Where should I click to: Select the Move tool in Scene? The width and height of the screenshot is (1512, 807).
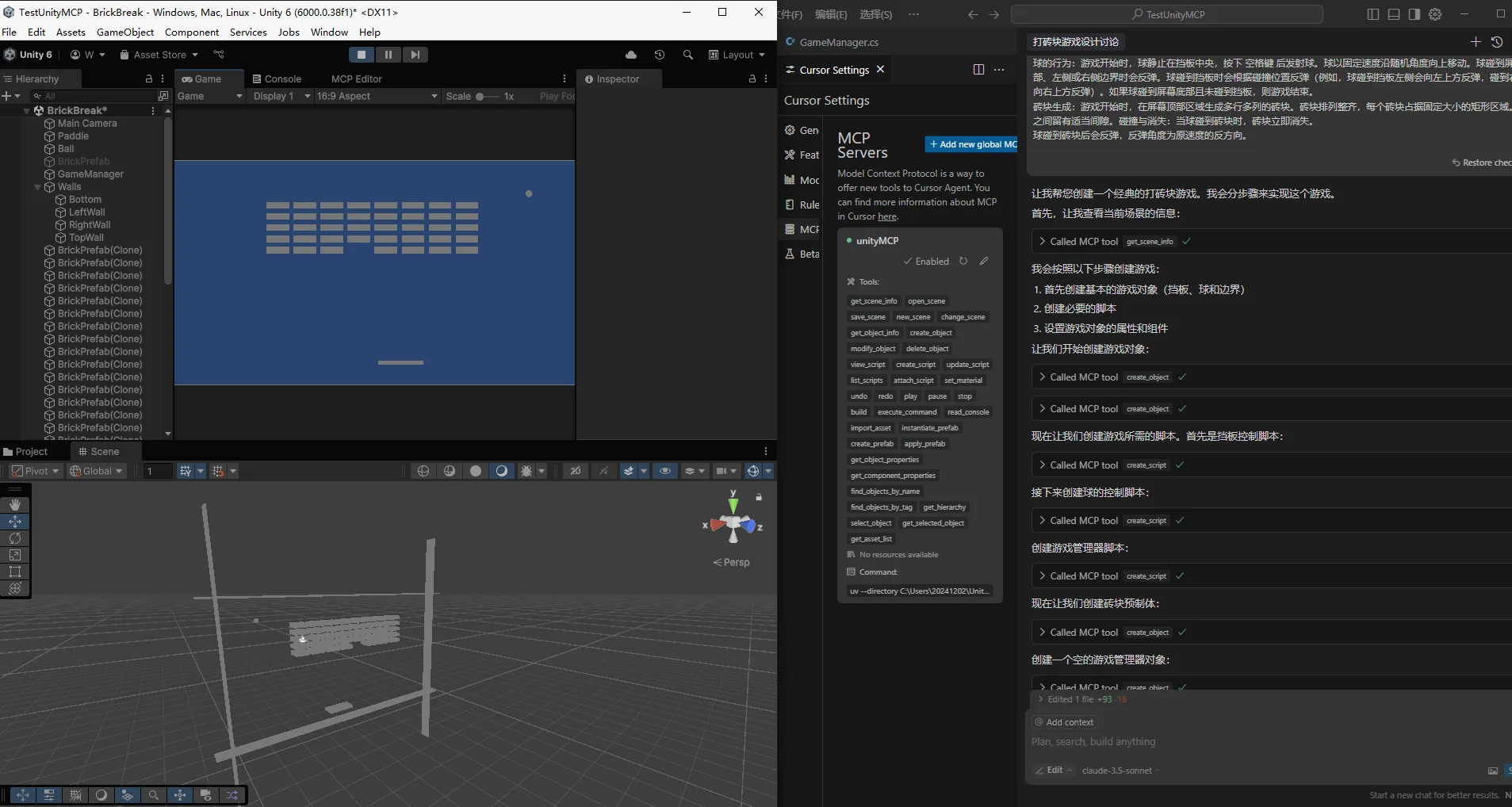[15, 522]
